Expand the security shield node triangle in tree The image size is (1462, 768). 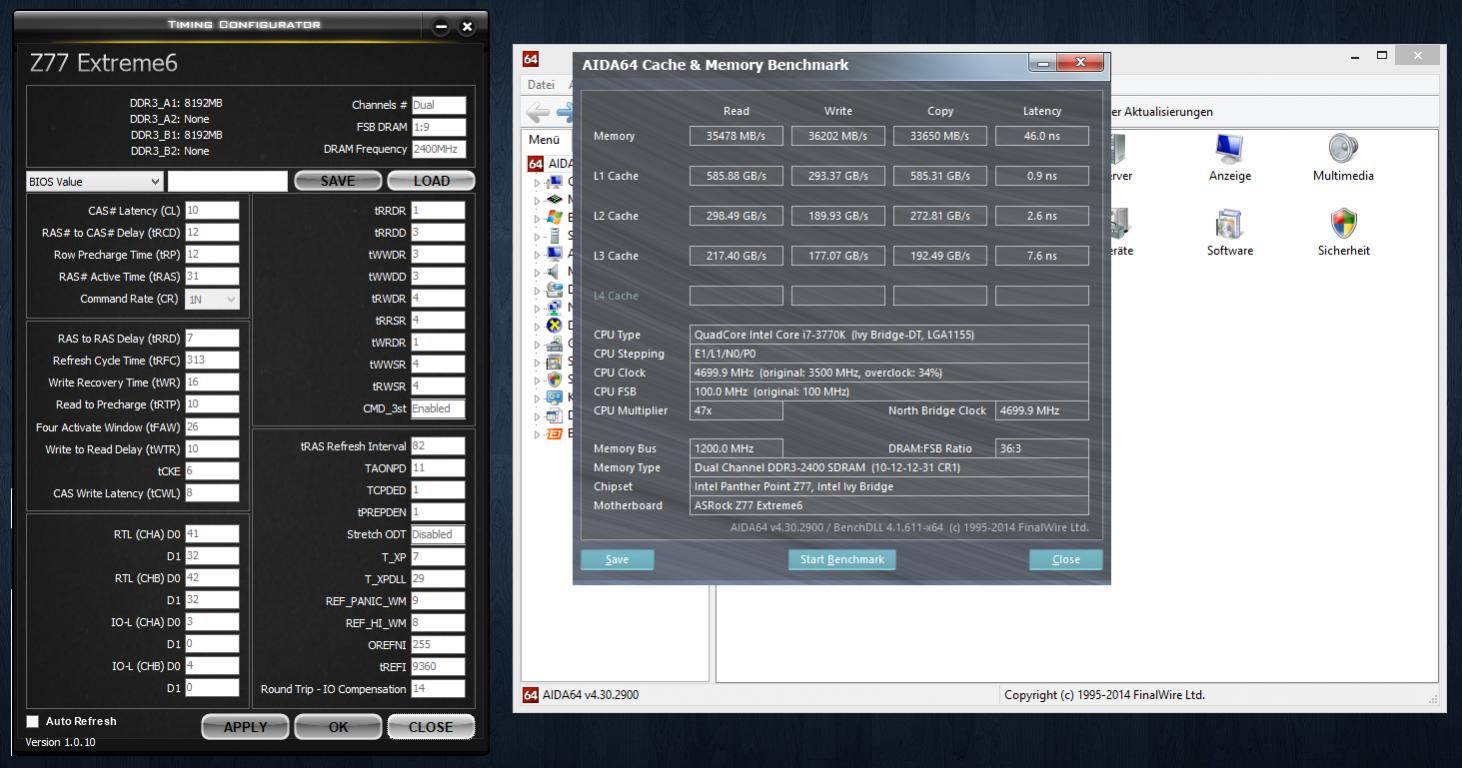(x=537, y=380)
